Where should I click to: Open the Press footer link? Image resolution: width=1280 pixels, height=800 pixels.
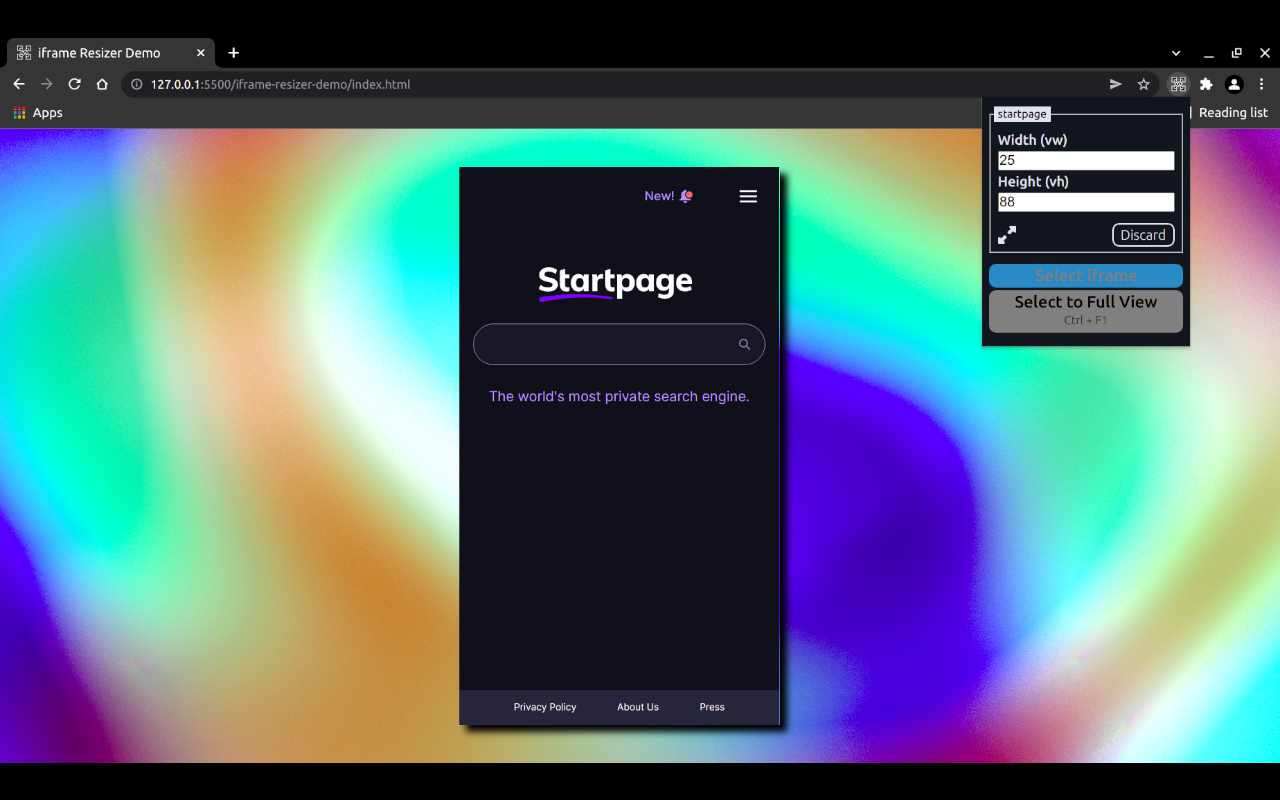point(712,707)
